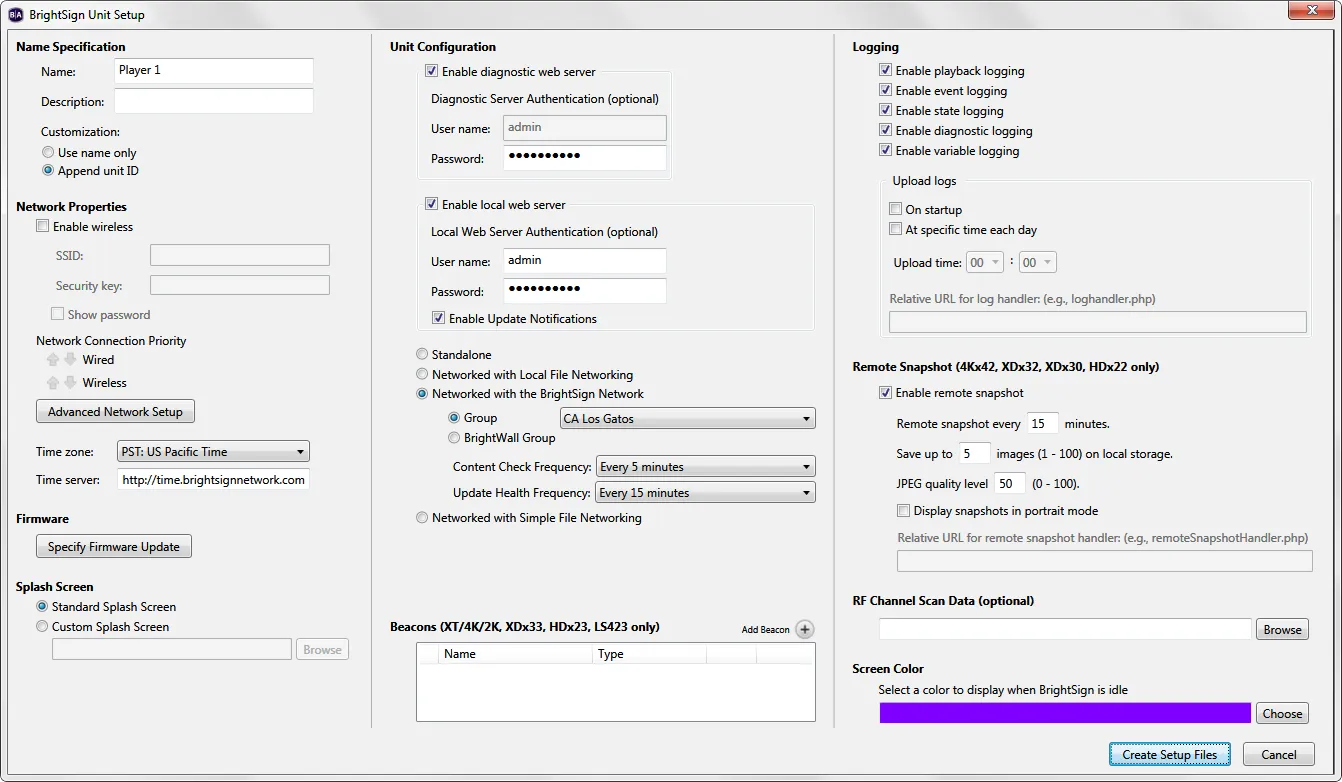This screenshot has width=1342, height=782.
Task: Click Create Setup Files button
Action: [1169, 755]
